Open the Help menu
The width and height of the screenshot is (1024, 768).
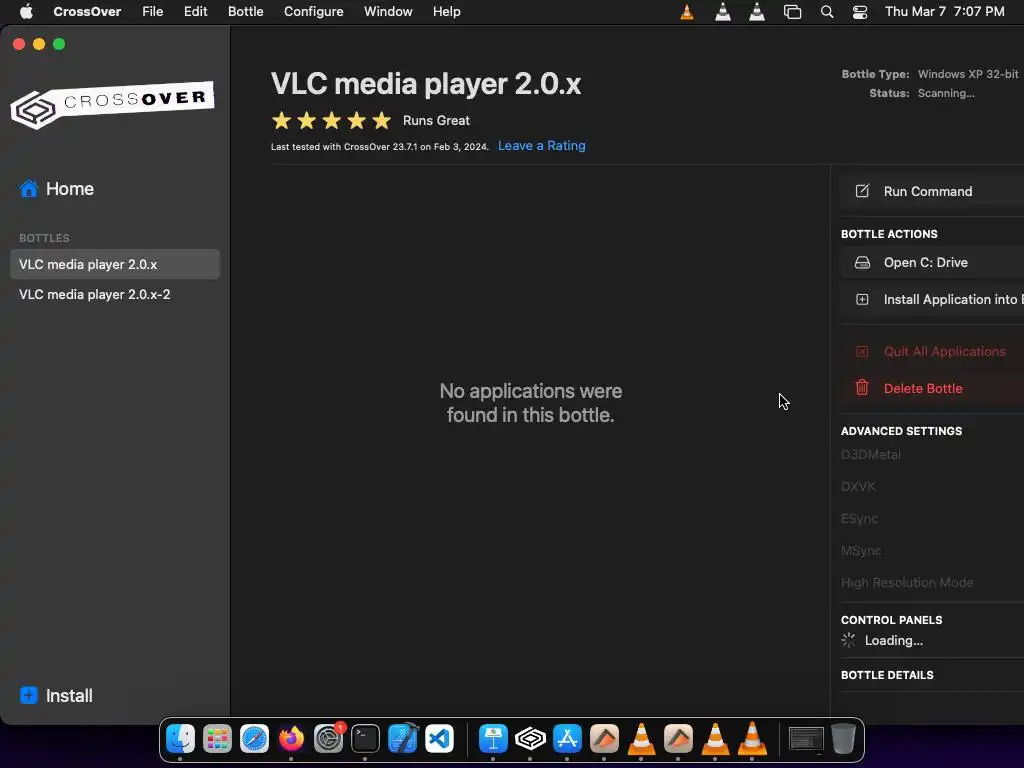[447, 12]
